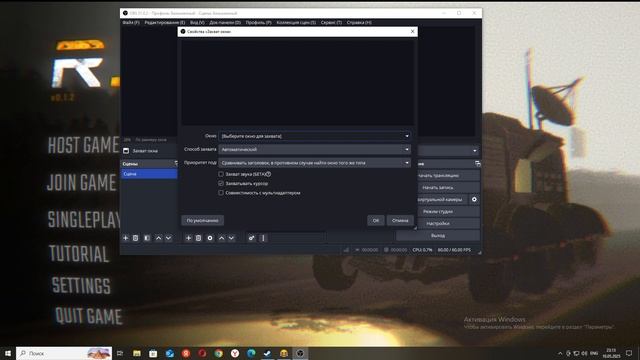Open Microsoft Edge from the taskbar
Image resolution: width=640 pixels, height=360 pixels.
[x=251, y=353]
